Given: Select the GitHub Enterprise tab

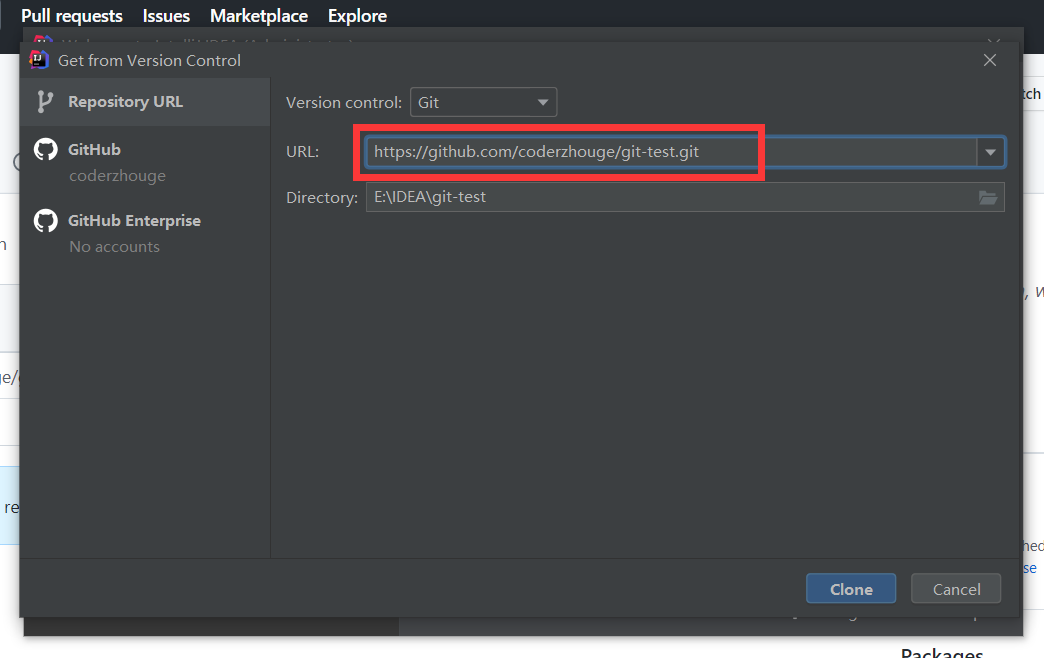Looking at the screenshot, I should (x=145, y=232).
